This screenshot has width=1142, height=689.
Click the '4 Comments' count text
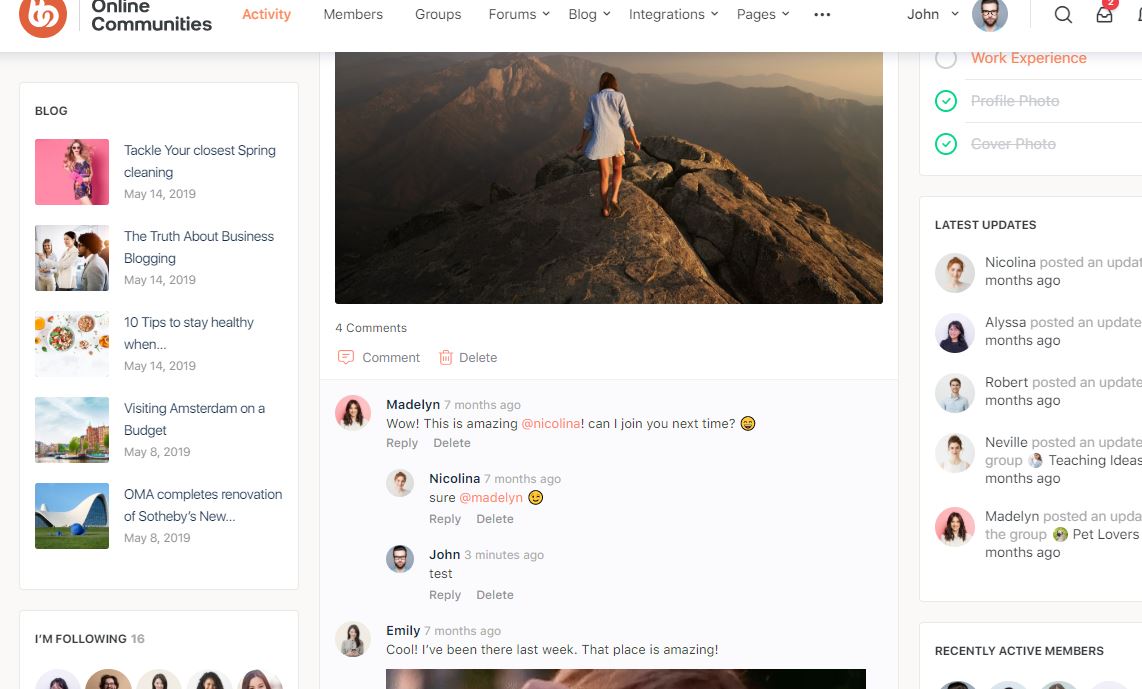click(x=371, y=328)
